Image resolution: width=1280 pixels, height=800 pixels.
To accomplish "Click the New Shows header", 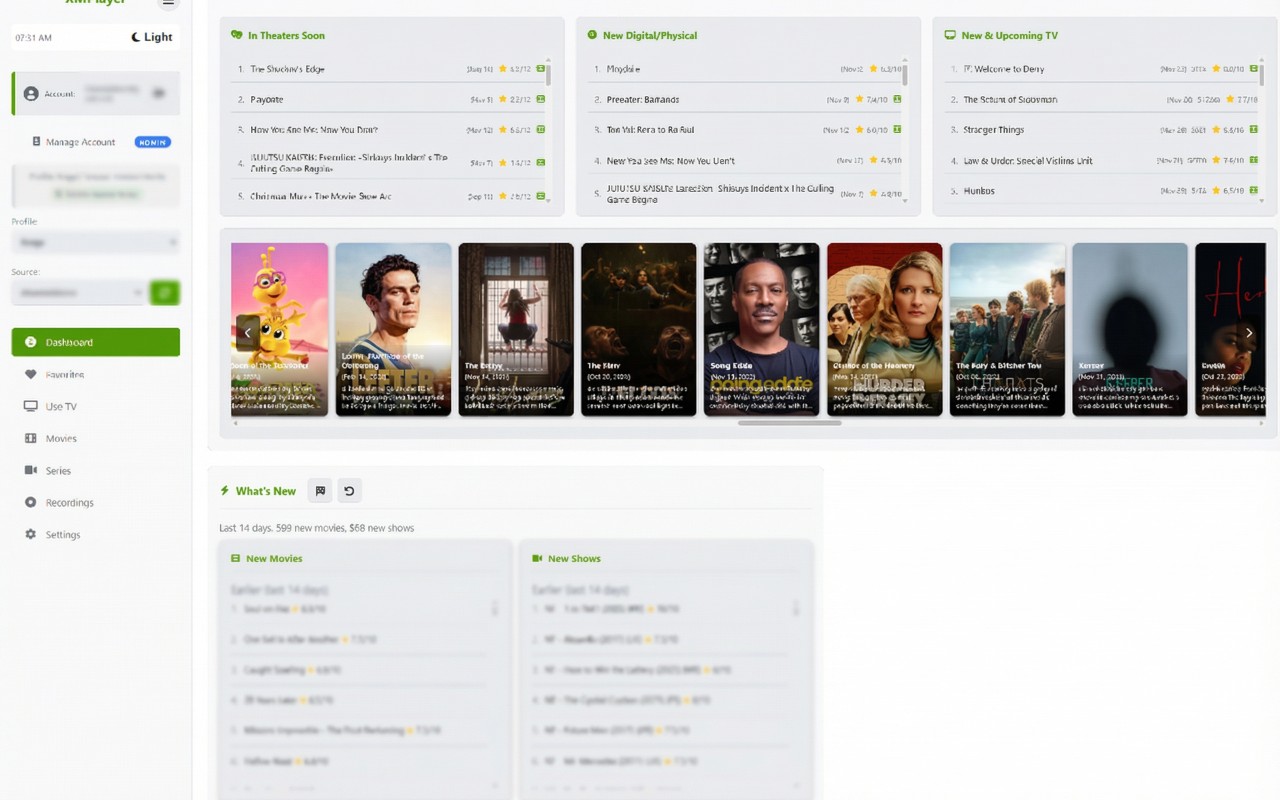I will (567, 558).
